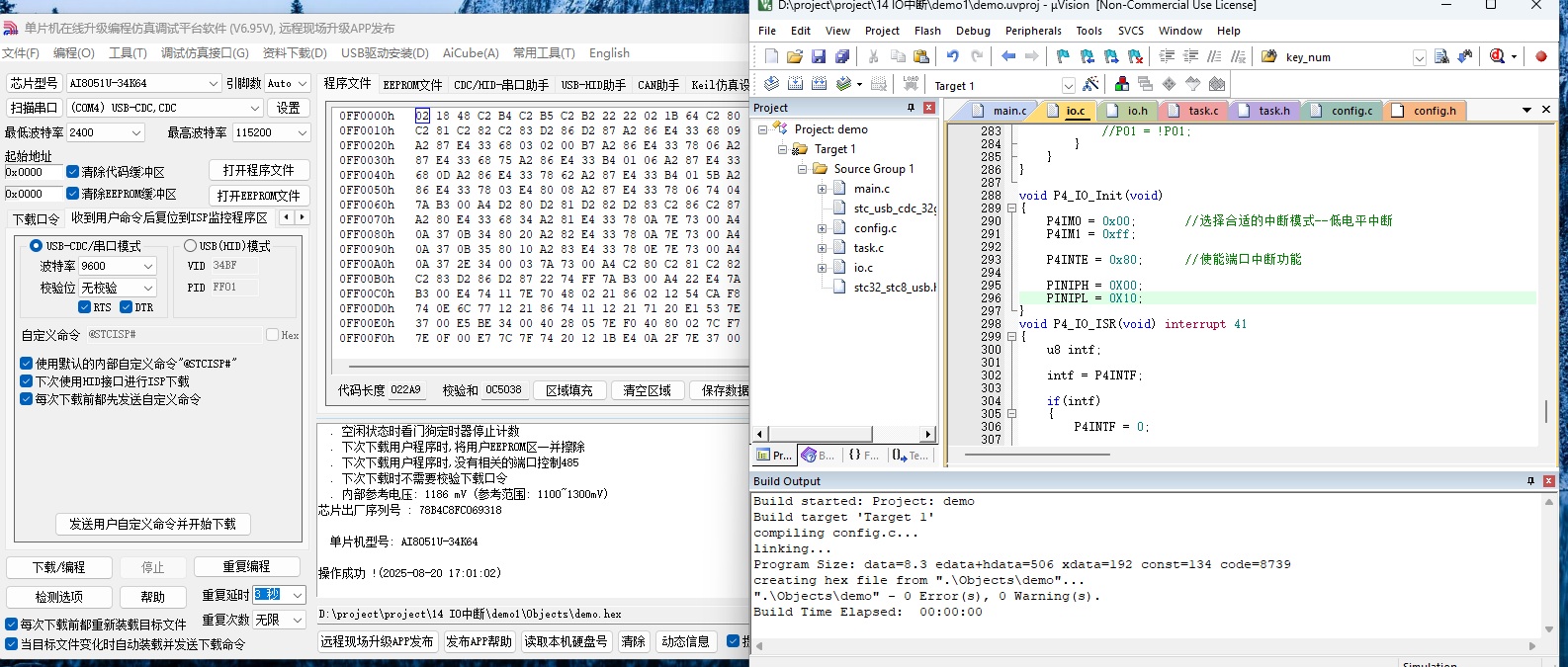1568x667 pixels.
Task: Open Options for Target wand icon
Action: click(x=1090, y=85)
